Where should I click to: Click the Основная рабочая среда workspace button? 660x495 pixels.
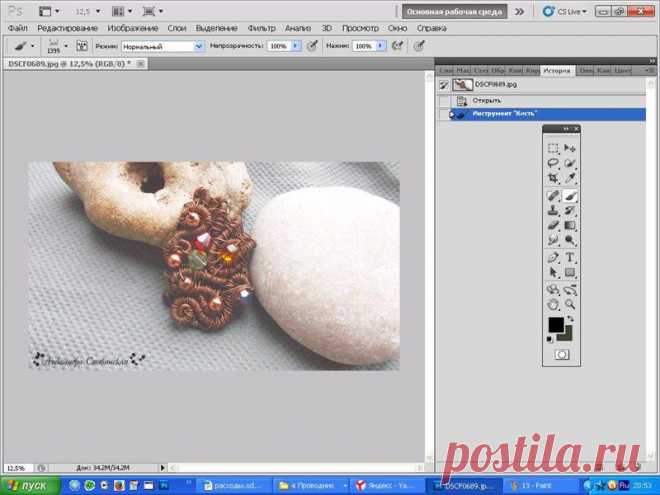(x=455, y=12)
